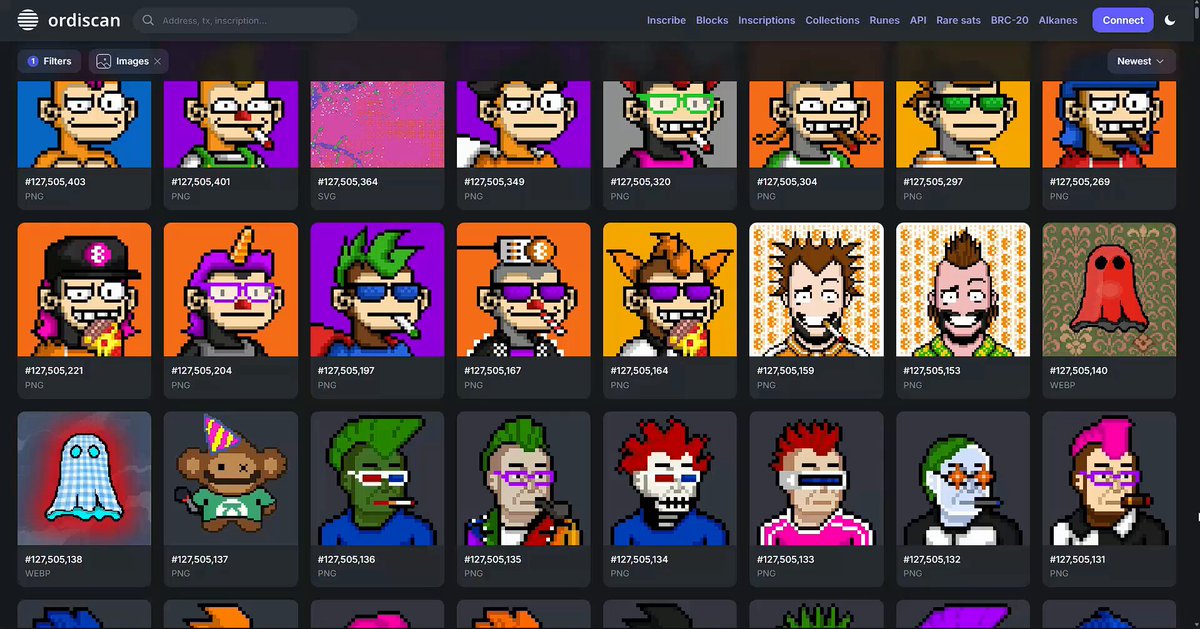The image size is (1200, 629).
Task: Open inscription #127,505,134 skull punk
Action: [670, 478]
